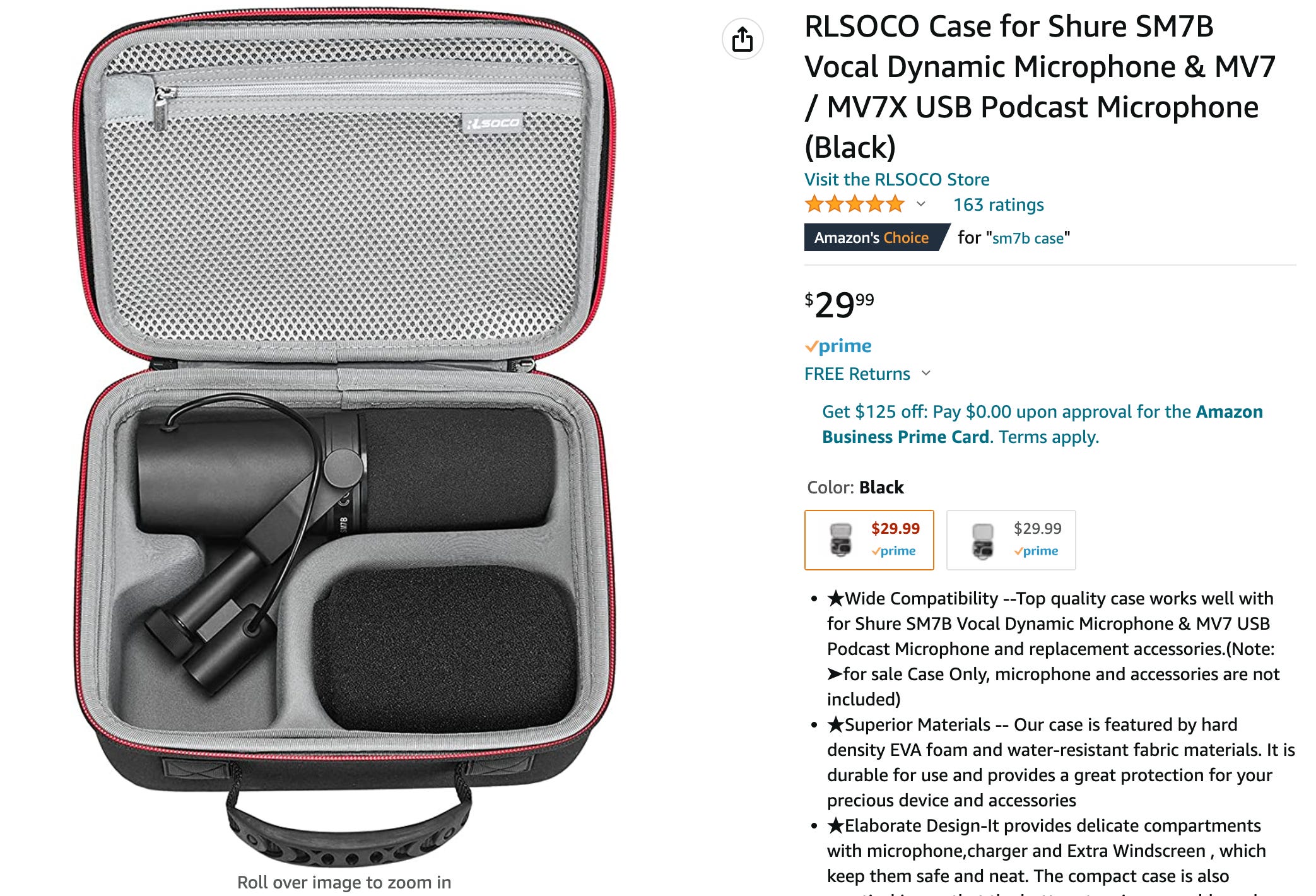Viewport: 1316px width, 896px height.
Task: Select the second color variant at $29.99
Action: 1011,540
